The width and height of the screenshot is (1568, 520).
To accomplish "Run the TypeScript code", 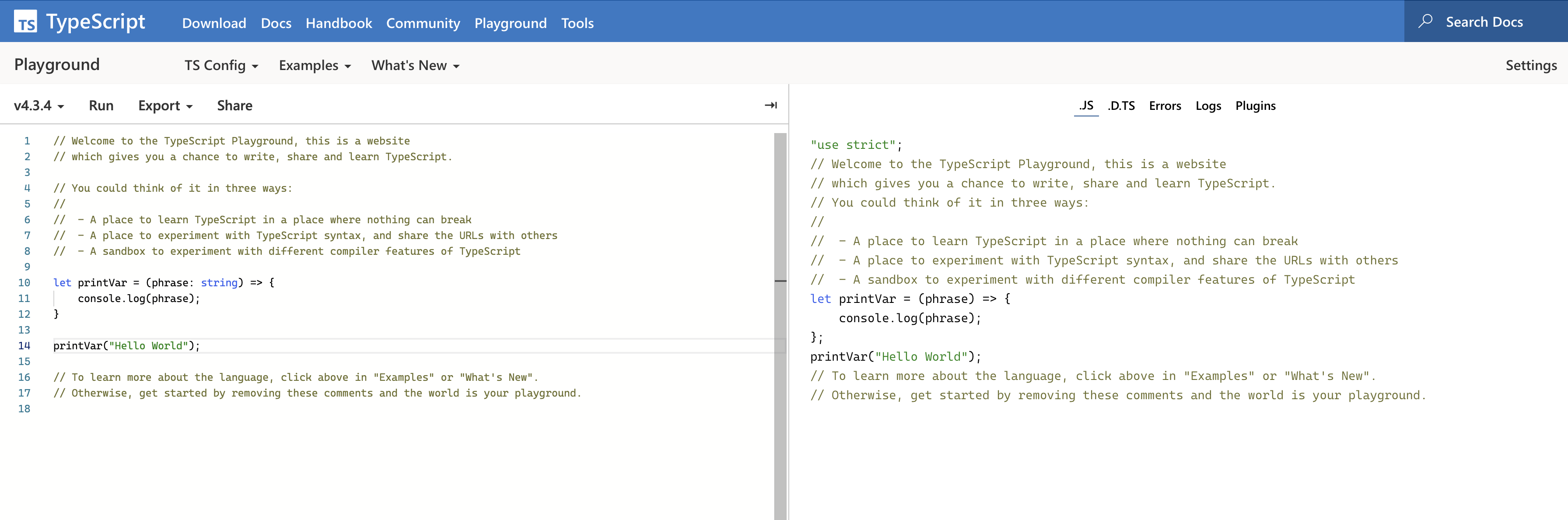I will (x=101, y=105).
